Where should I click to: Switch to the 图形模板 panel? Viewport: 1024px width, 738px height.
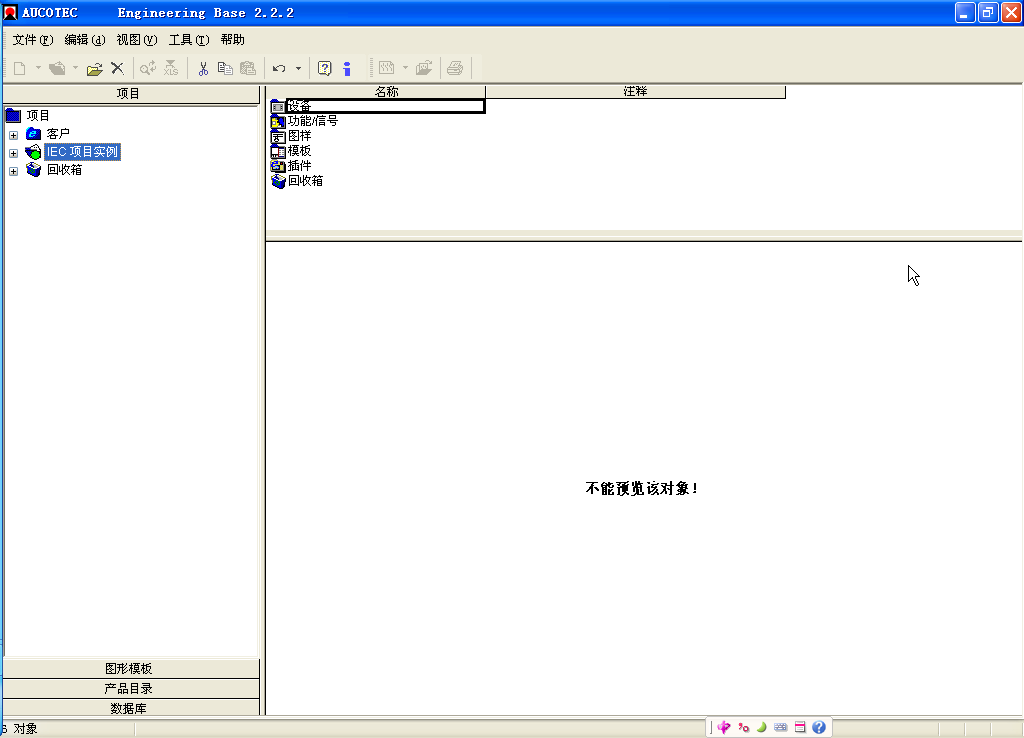[131, 669]
